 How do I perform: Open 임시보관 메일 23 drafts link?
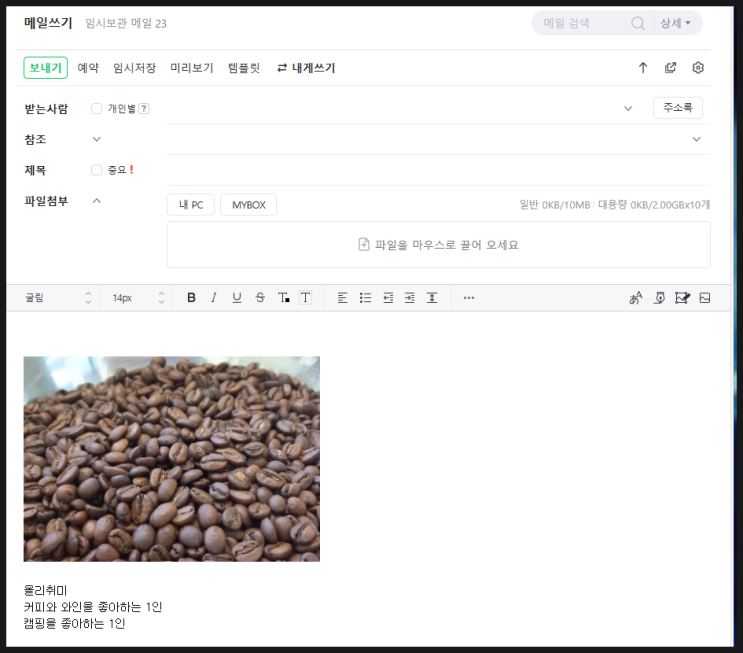click(126, 23)
